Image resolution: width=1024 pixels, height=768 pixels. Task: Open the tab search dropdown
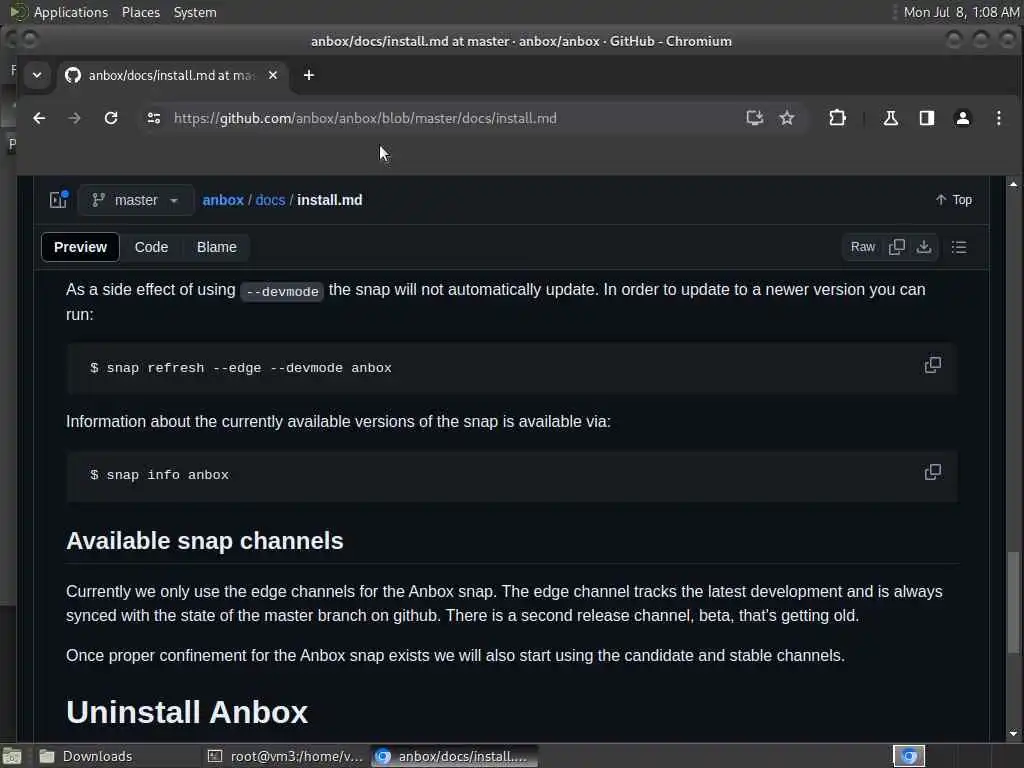pos(37,75)
